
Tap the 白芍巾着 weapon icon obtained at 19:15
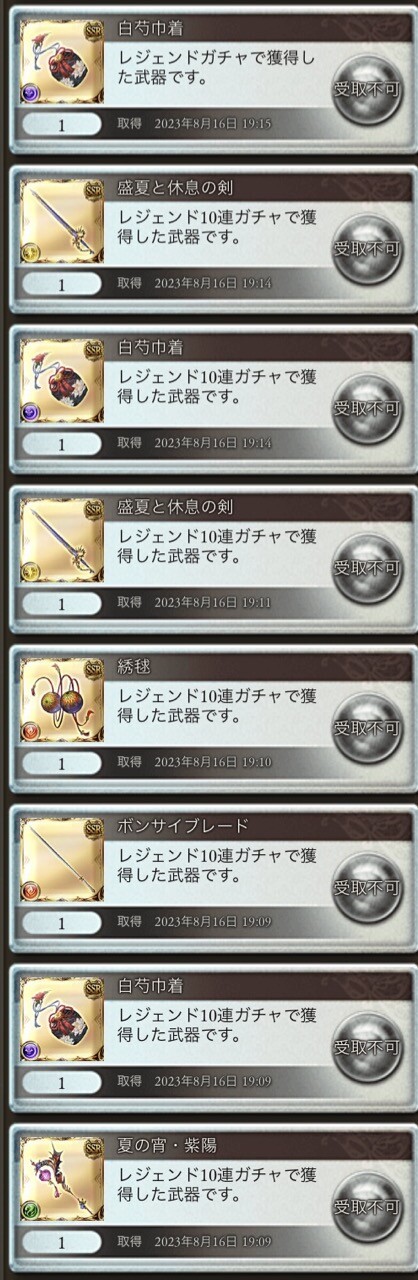pyautogui.click(x=61, y=61)
